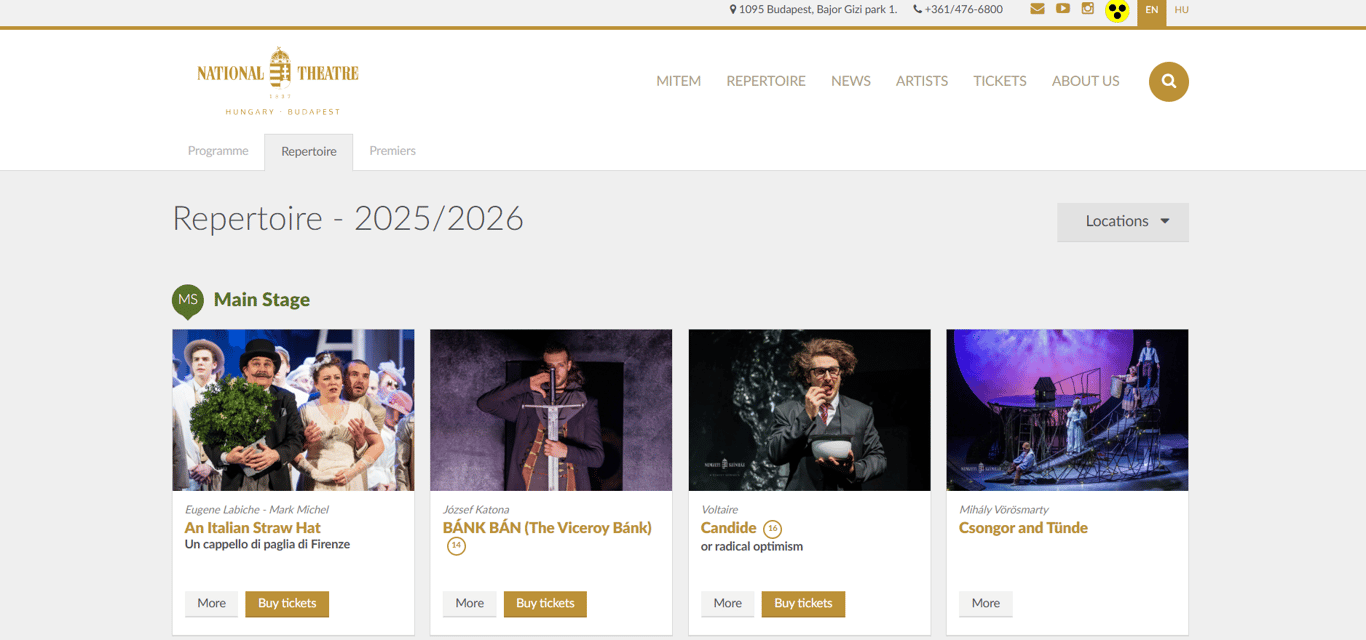The height and width of the screenshot is (640, 1366).
Task: Click the phone number +361/476-6800
Action: [x=958, y=9]
